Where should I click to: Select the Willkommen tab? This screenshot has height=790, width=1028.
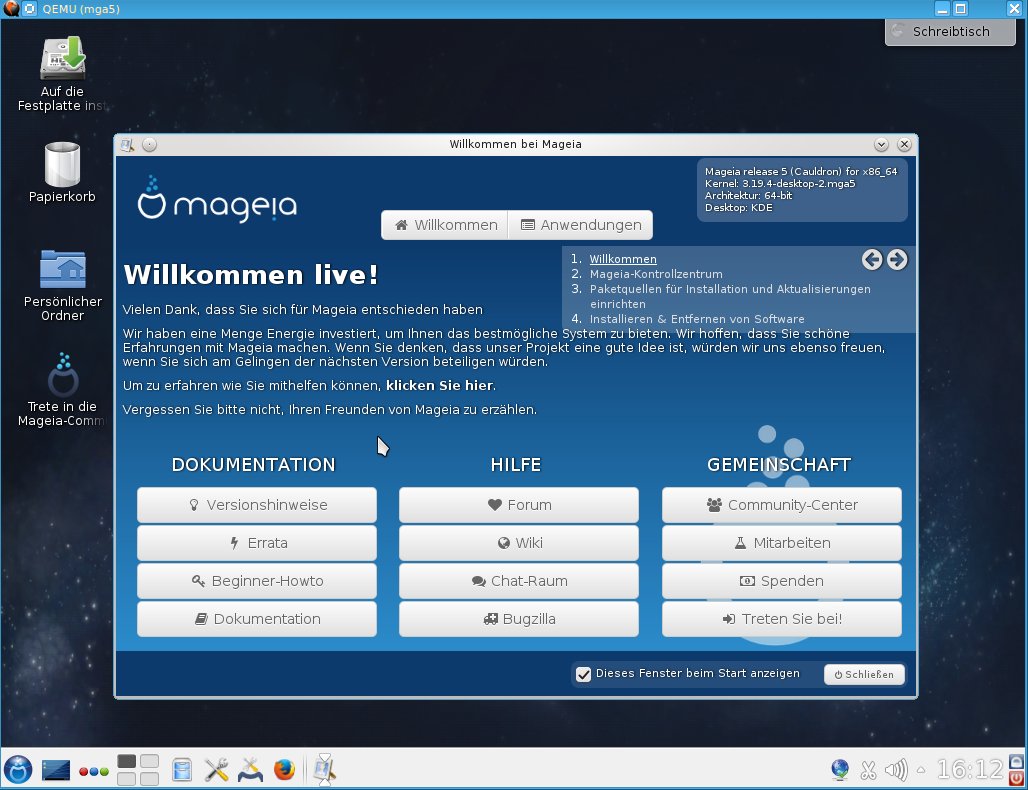445,225
